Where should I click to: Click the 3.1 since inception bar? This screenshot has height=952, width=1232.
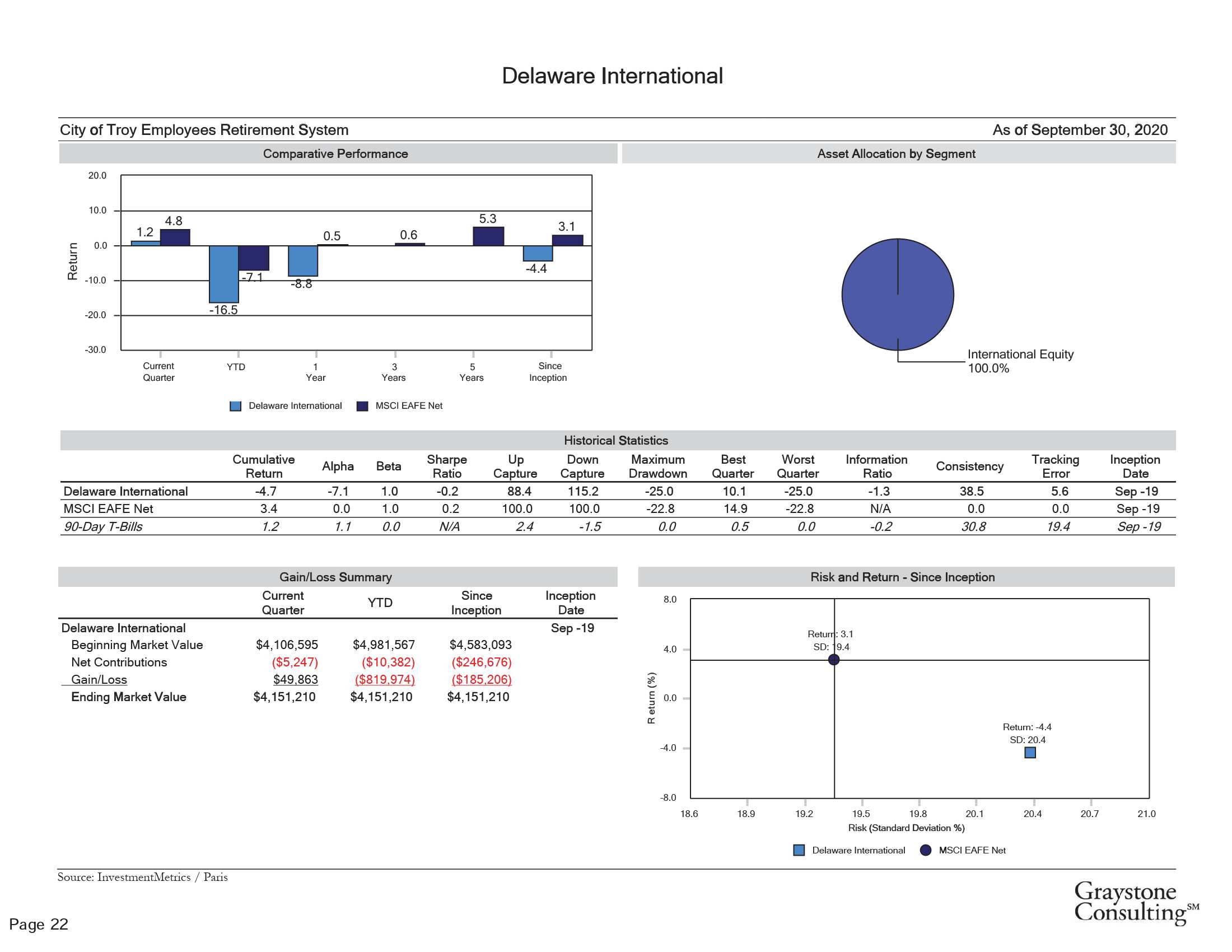[567, 240]
